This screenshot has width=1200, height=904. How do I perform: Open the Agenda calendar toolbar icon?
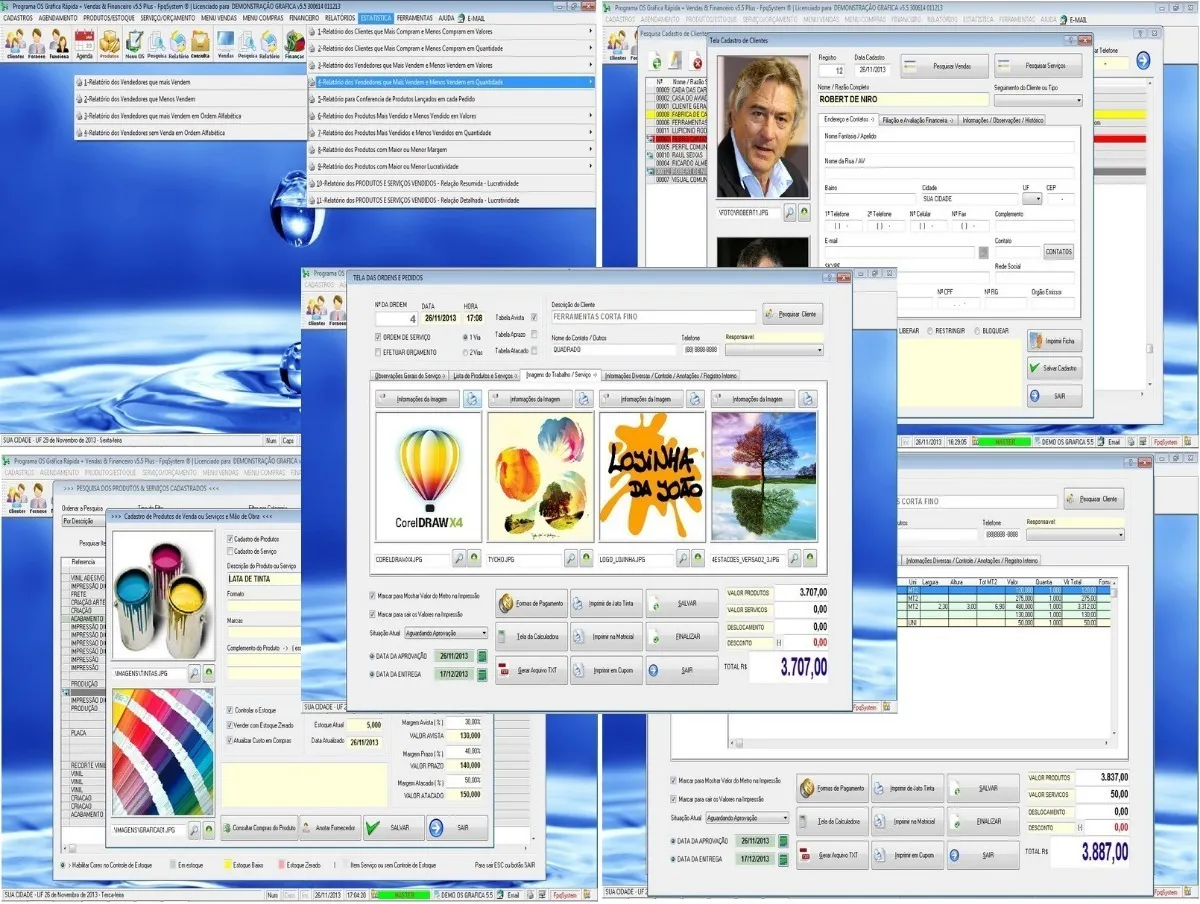(x=85, y=42)
